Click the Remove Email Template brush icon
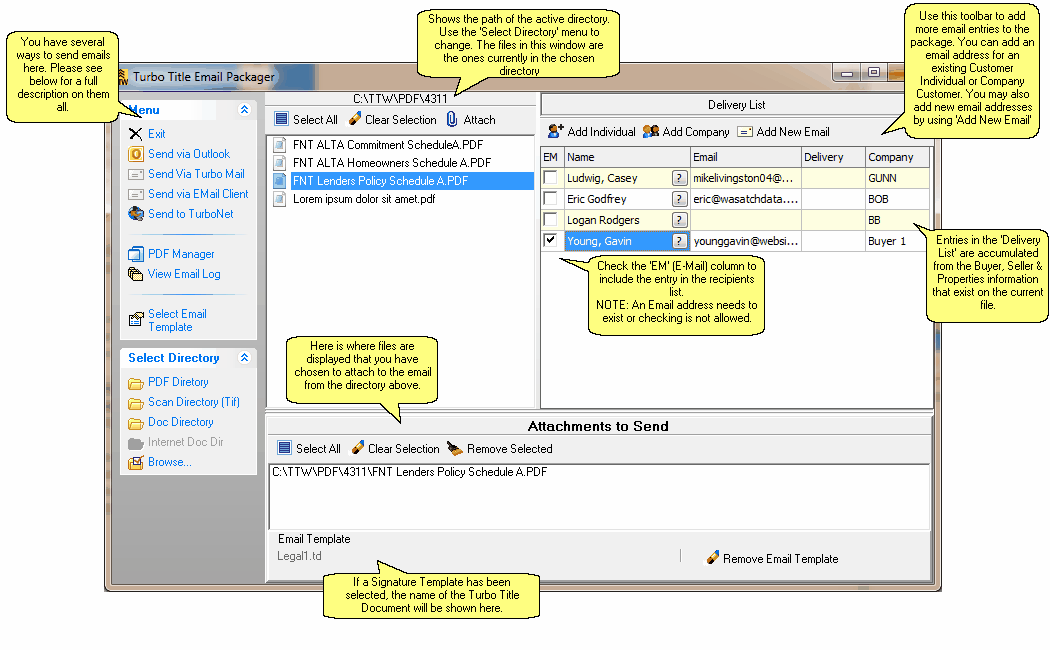 pos(713,557)
